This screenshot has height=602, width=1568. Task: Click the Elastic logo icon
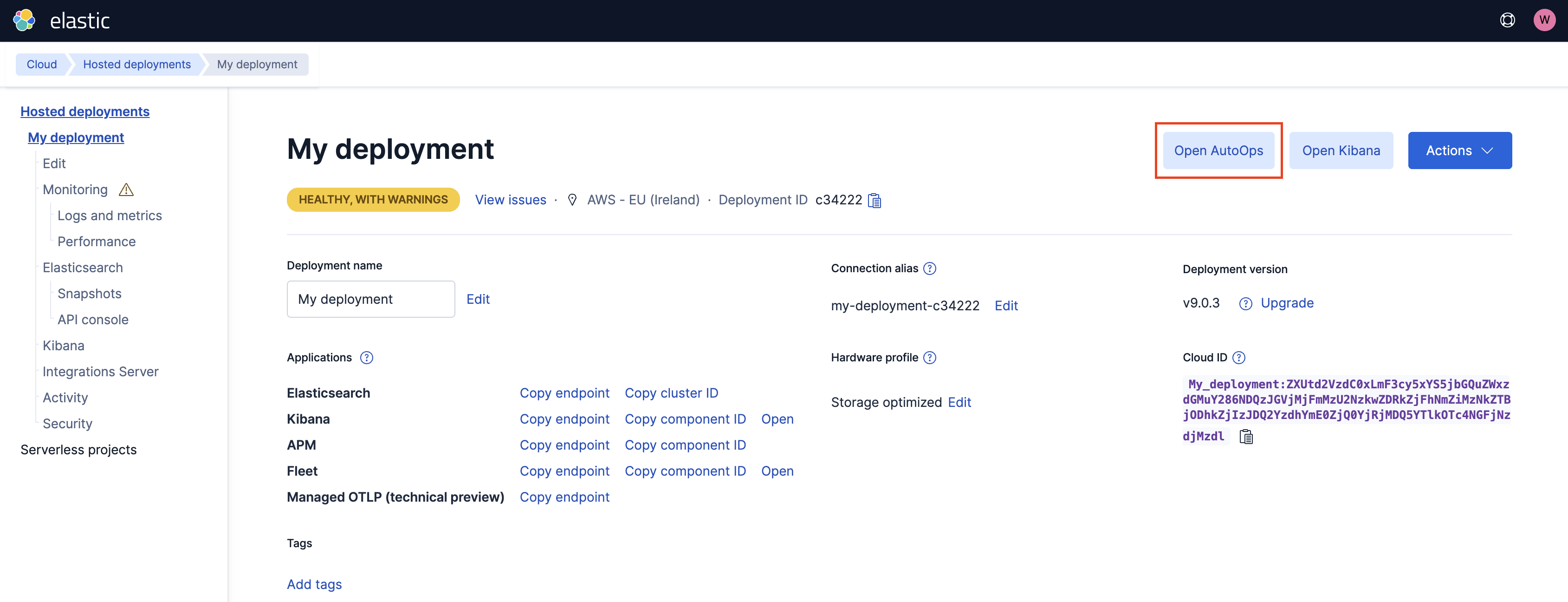[24, 20]
